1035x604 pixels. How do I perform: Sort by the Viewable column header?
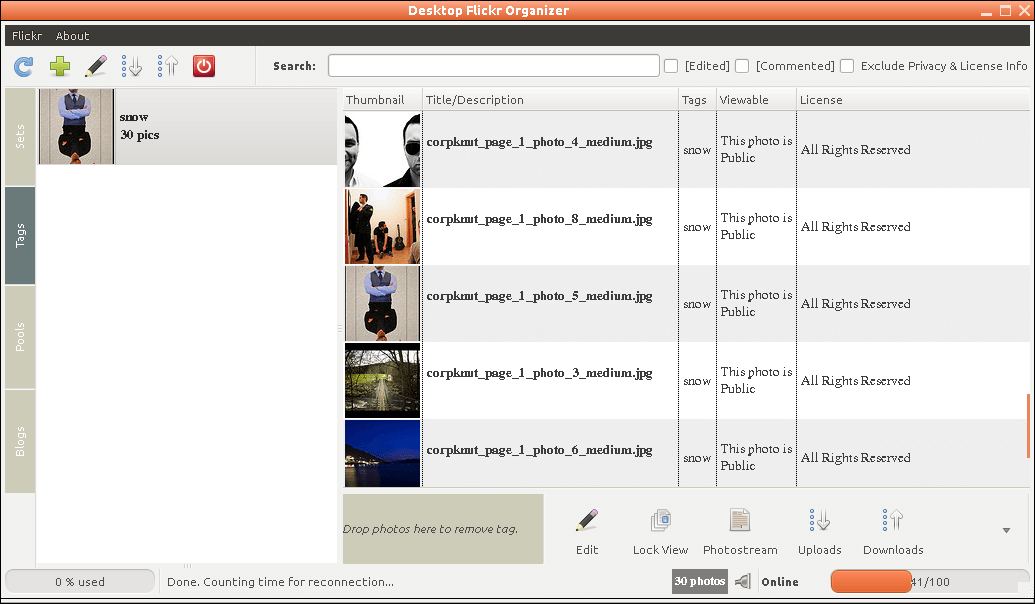tap(756, 100)
